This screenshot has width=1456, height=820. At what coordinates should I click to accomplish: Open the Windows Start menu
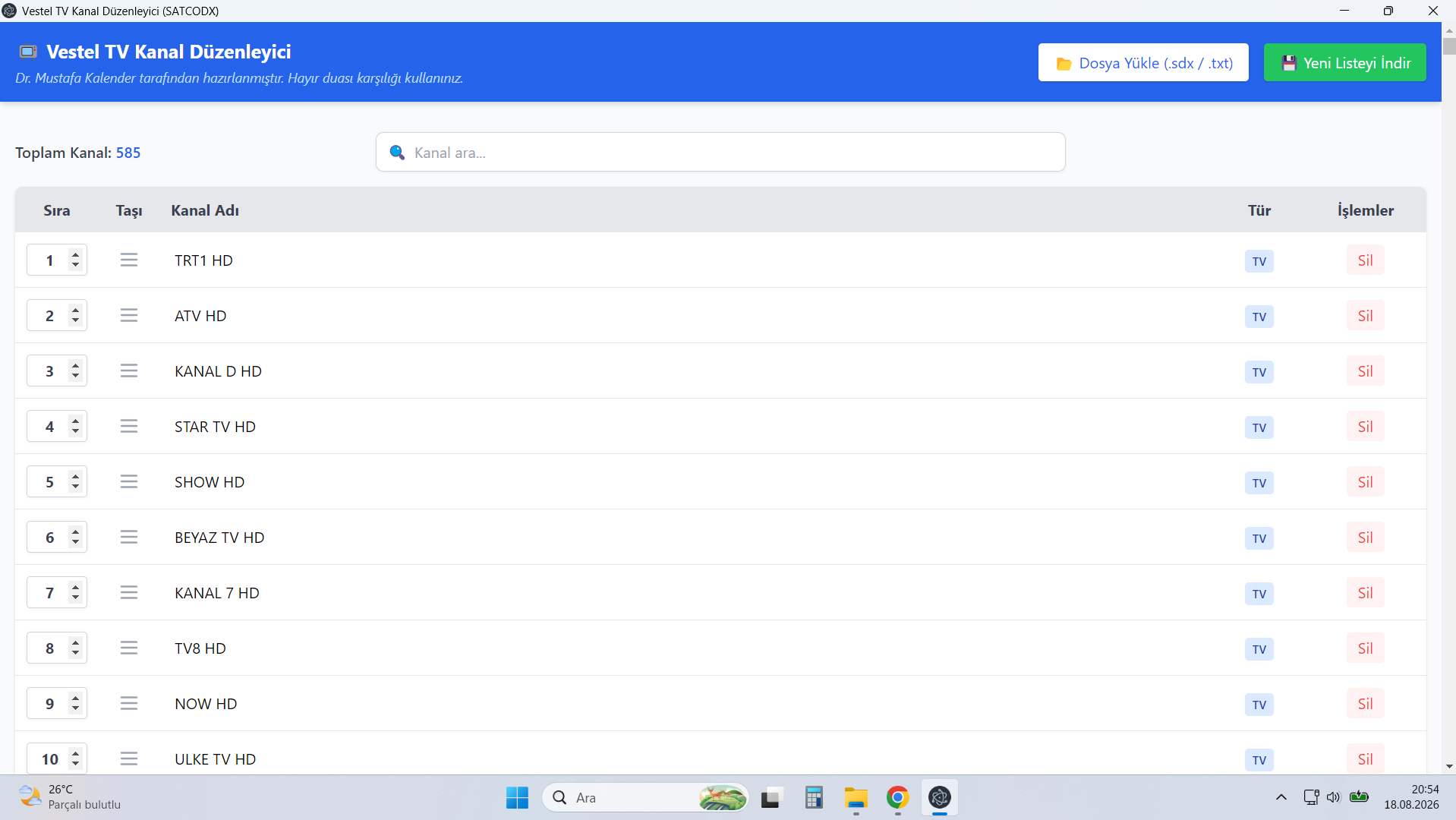(517, 797)
